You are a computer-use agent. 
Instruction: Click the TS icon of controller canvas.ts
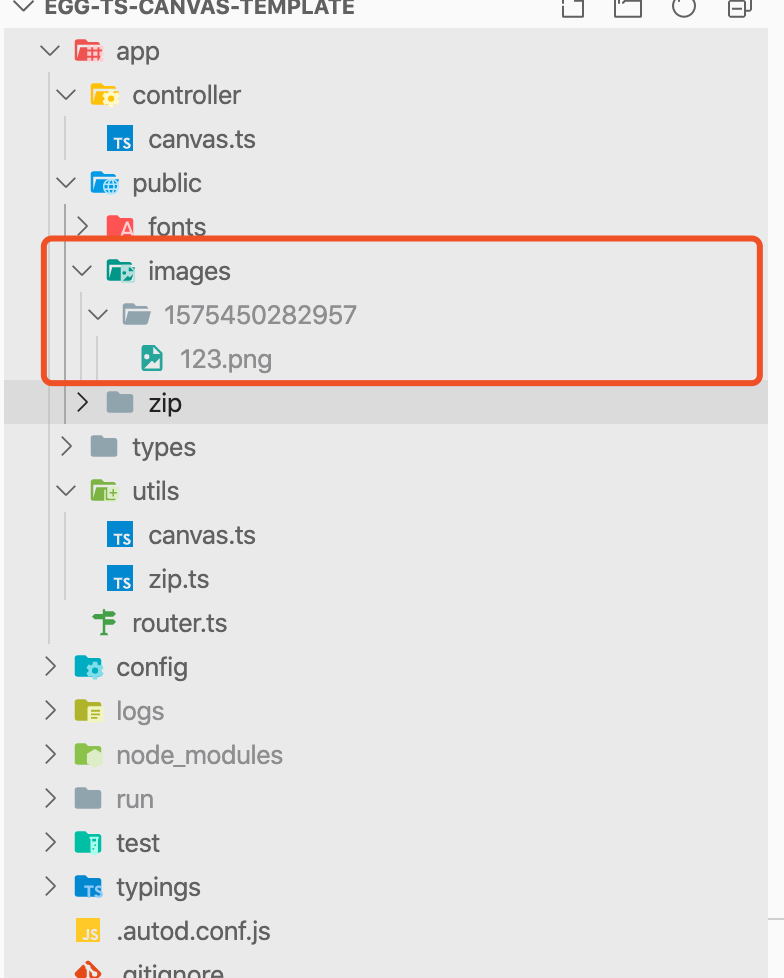point(120,139)
